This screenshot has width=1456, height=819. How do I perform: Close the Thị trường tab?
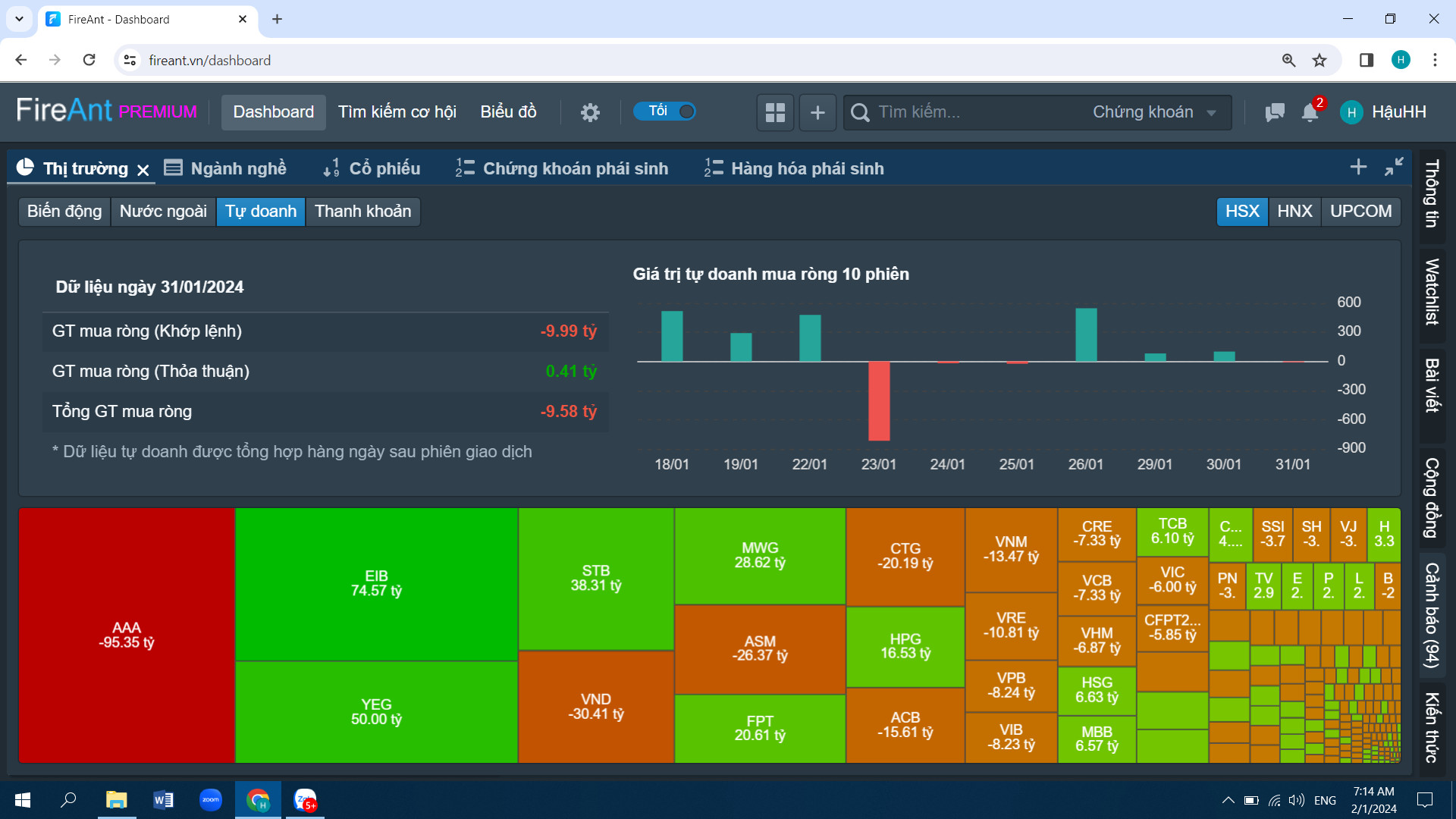pyautogui.click(x=143, y=170)
